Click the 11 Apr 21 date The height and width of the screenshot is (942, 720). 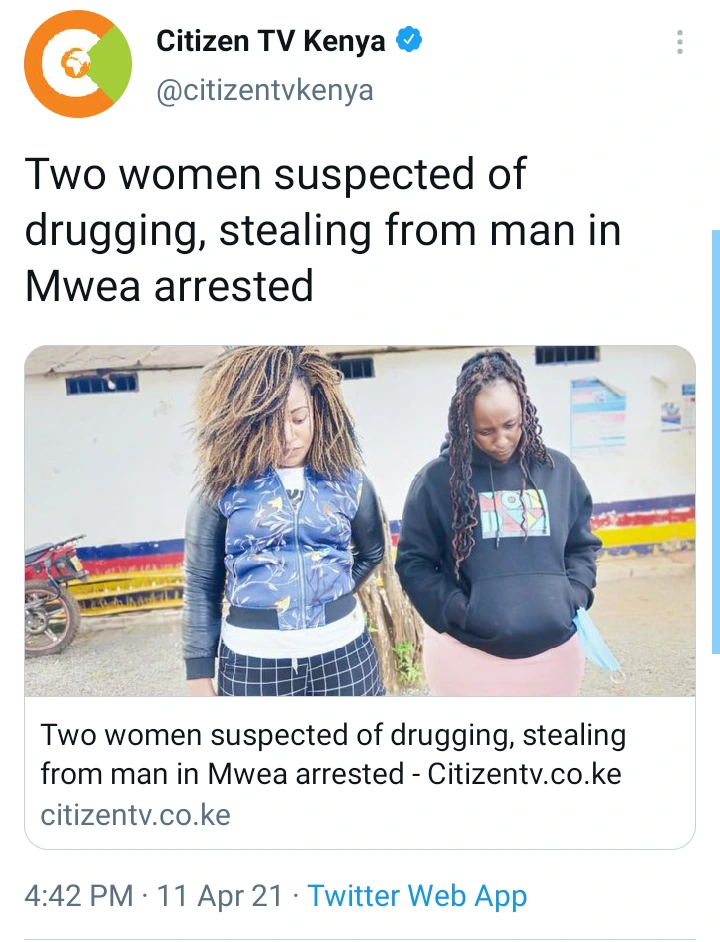(219, 896)
